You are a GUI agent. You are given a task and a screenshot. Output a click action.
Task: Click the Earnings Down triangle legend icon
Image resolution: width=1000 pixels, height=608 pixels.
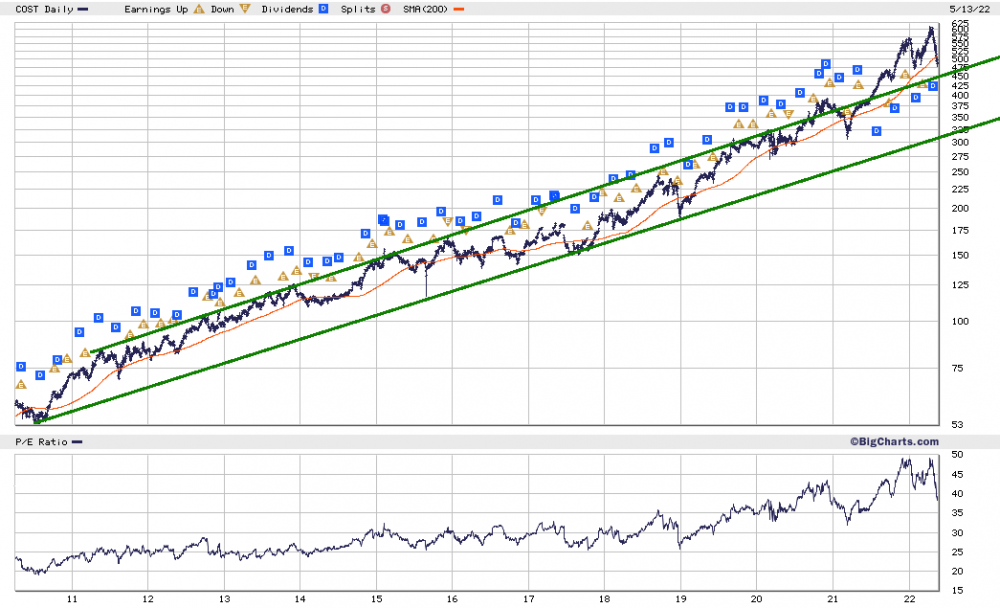click(245, 9)
